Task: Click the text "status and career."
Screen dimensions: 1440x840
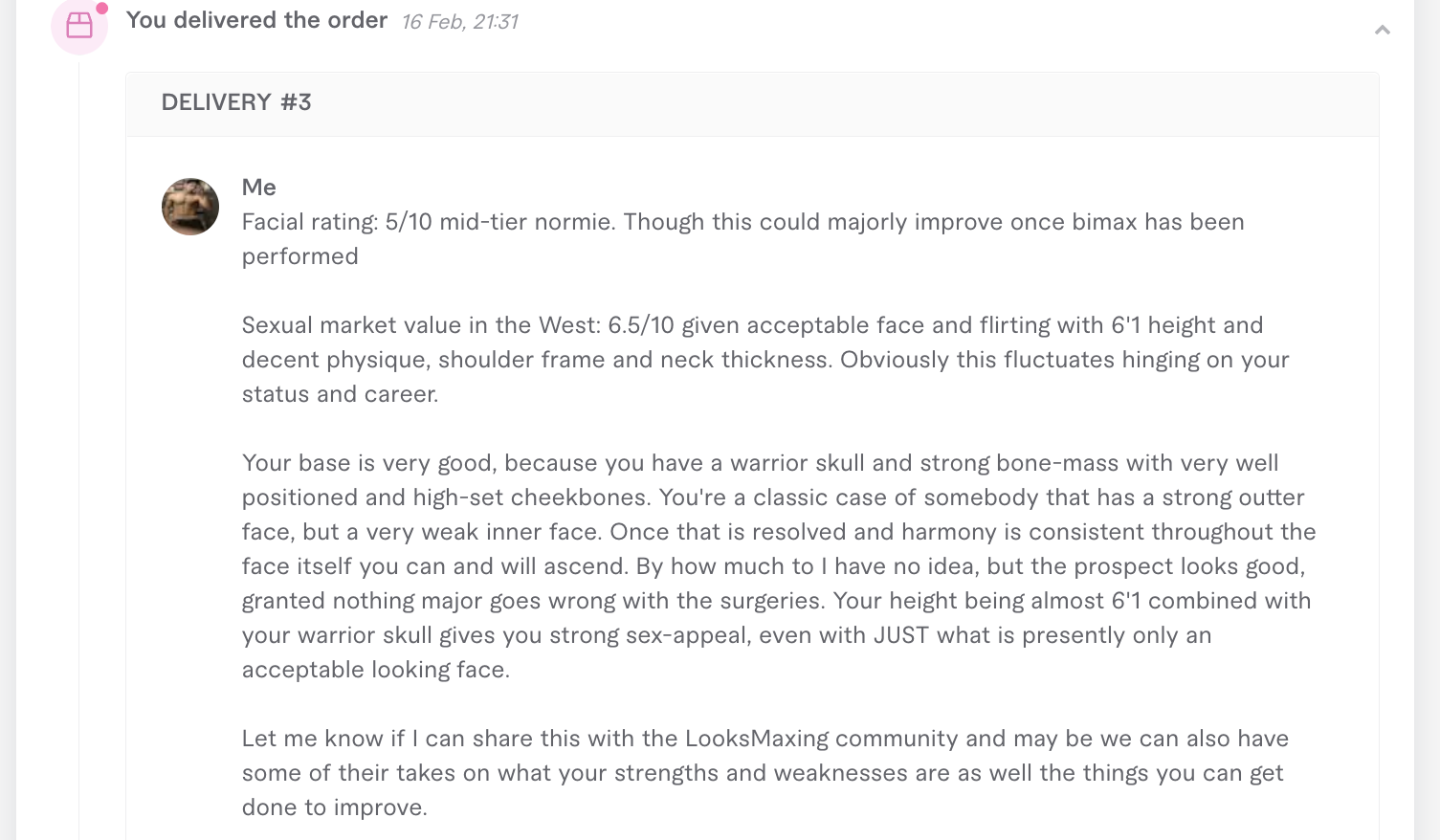Action: (x=340, y=394)
